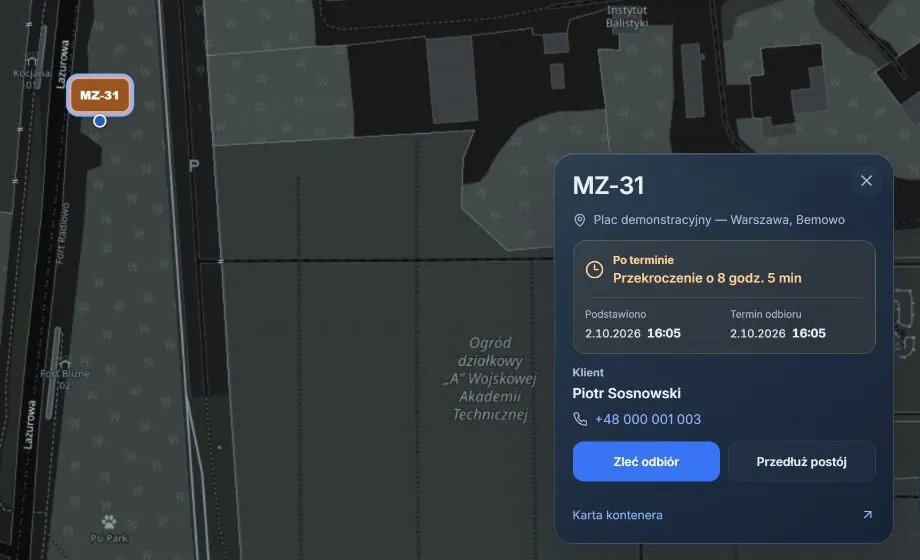The image size is (920, 560).
Task: Click the Podstawiono date 2.10.2026 16:05
Action: point(632,333)
